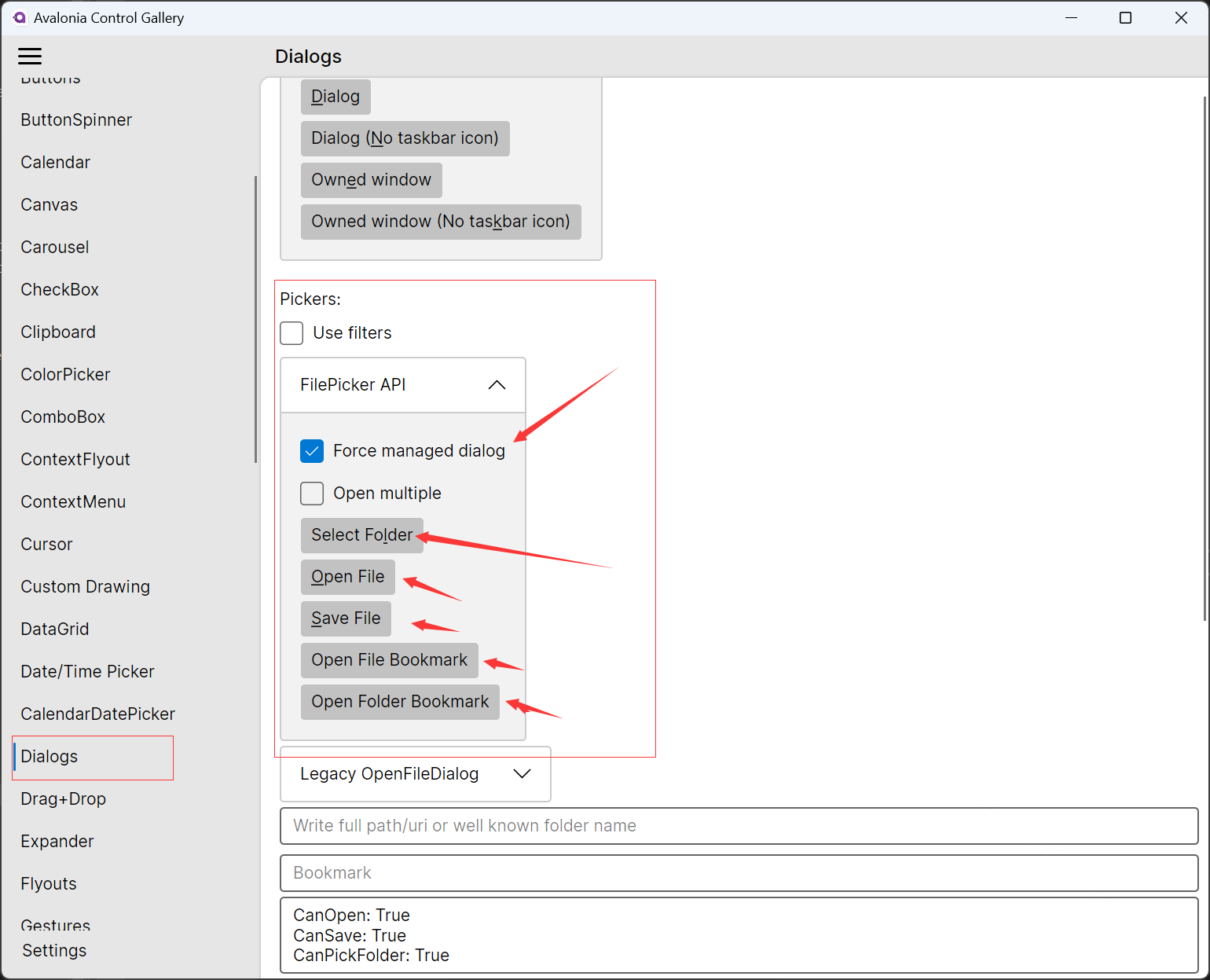This screenshot has width=1210, height=980.
Task: Click inside the Bookmark input field
Action: [739, 873]
